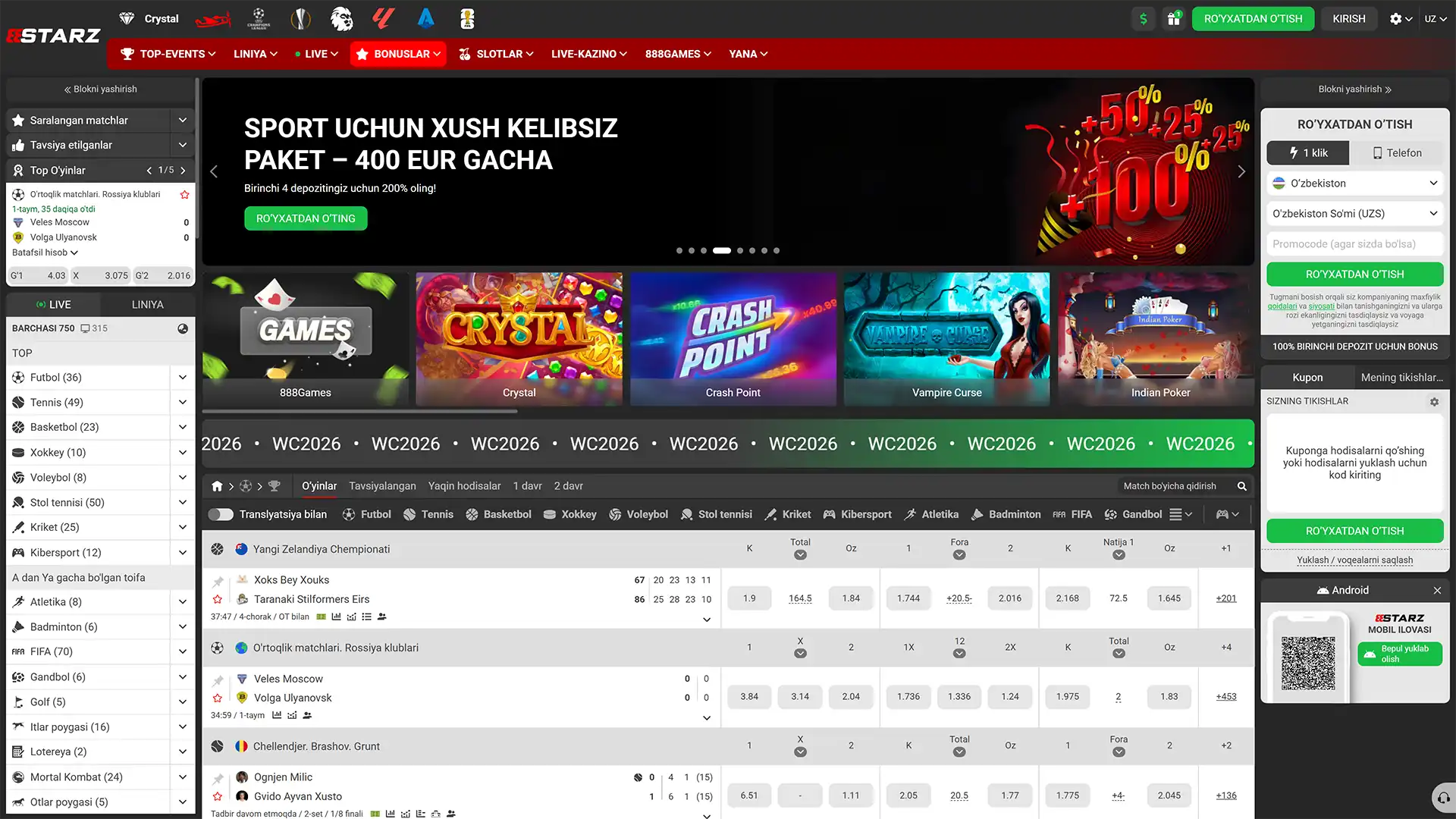Open coupon settings gear icon
Image resolution: width=1456 pixels, height=819 pixels.
pos(1434,402)
